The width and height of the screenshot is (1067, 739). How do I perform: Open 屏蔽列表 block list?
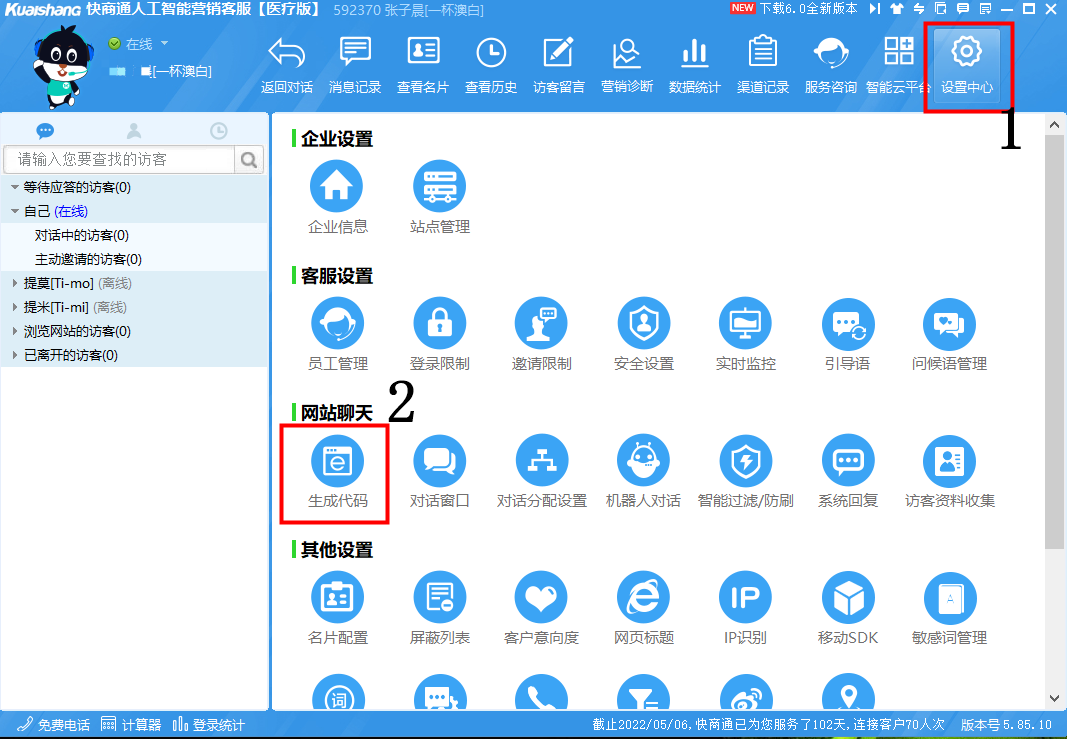(x=439, y=598)
